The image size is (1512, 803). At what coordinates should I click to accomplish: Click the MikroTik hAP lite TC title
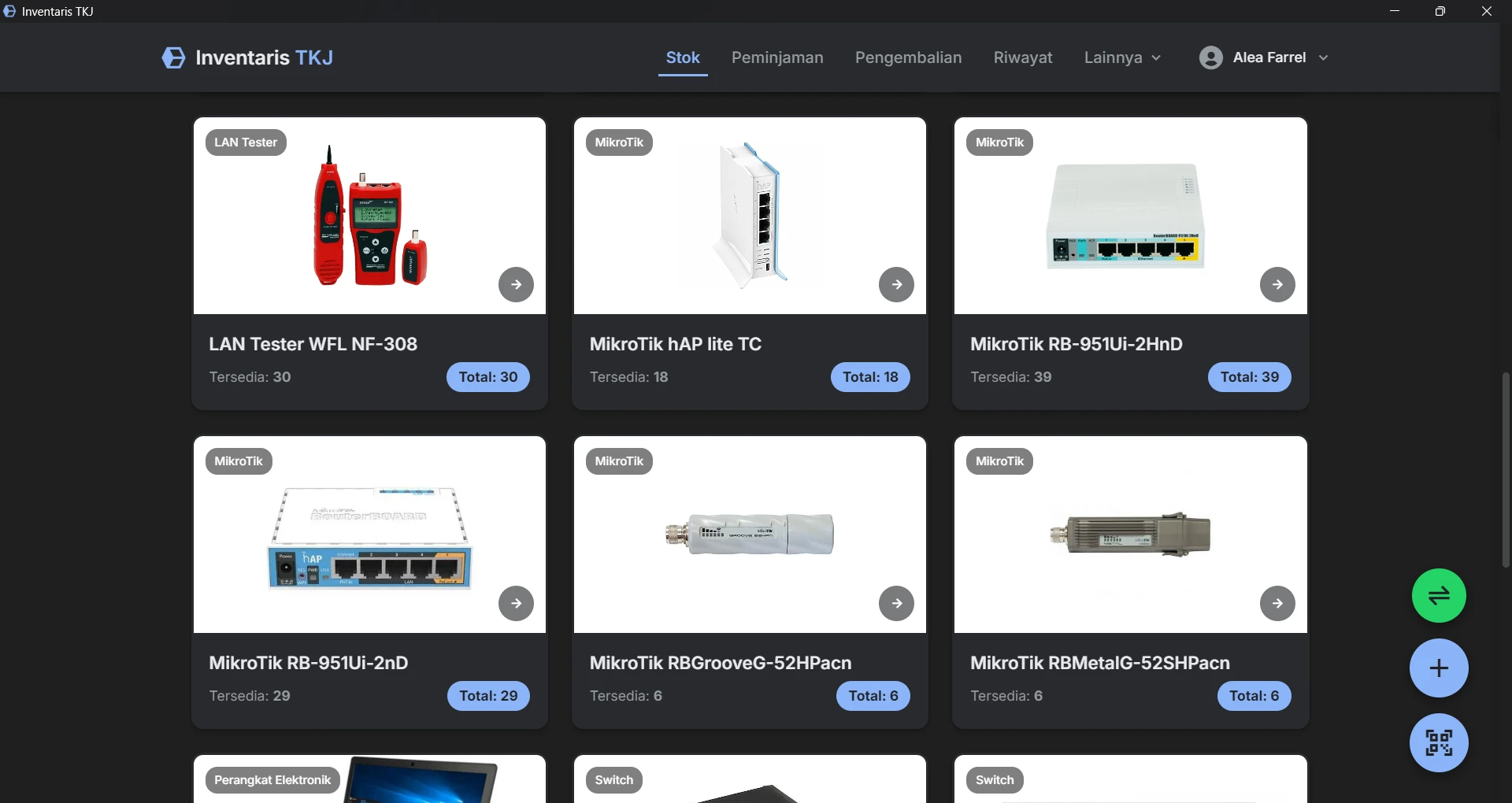point(676,344)
